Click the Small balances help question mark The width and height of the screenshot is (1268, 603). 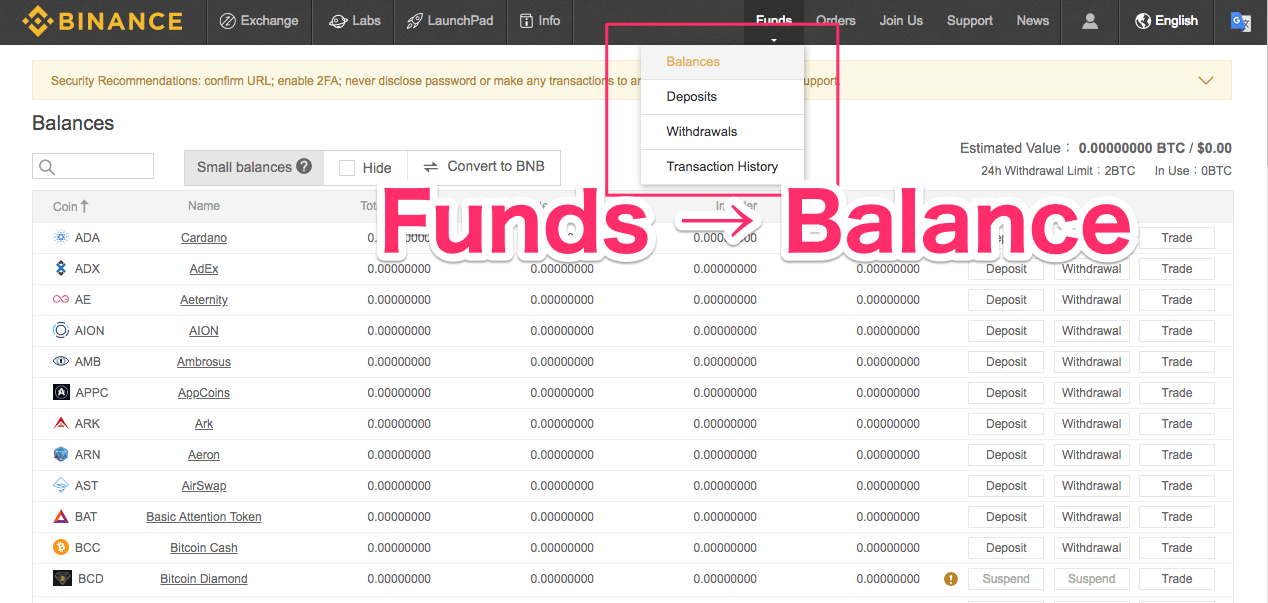304,167
